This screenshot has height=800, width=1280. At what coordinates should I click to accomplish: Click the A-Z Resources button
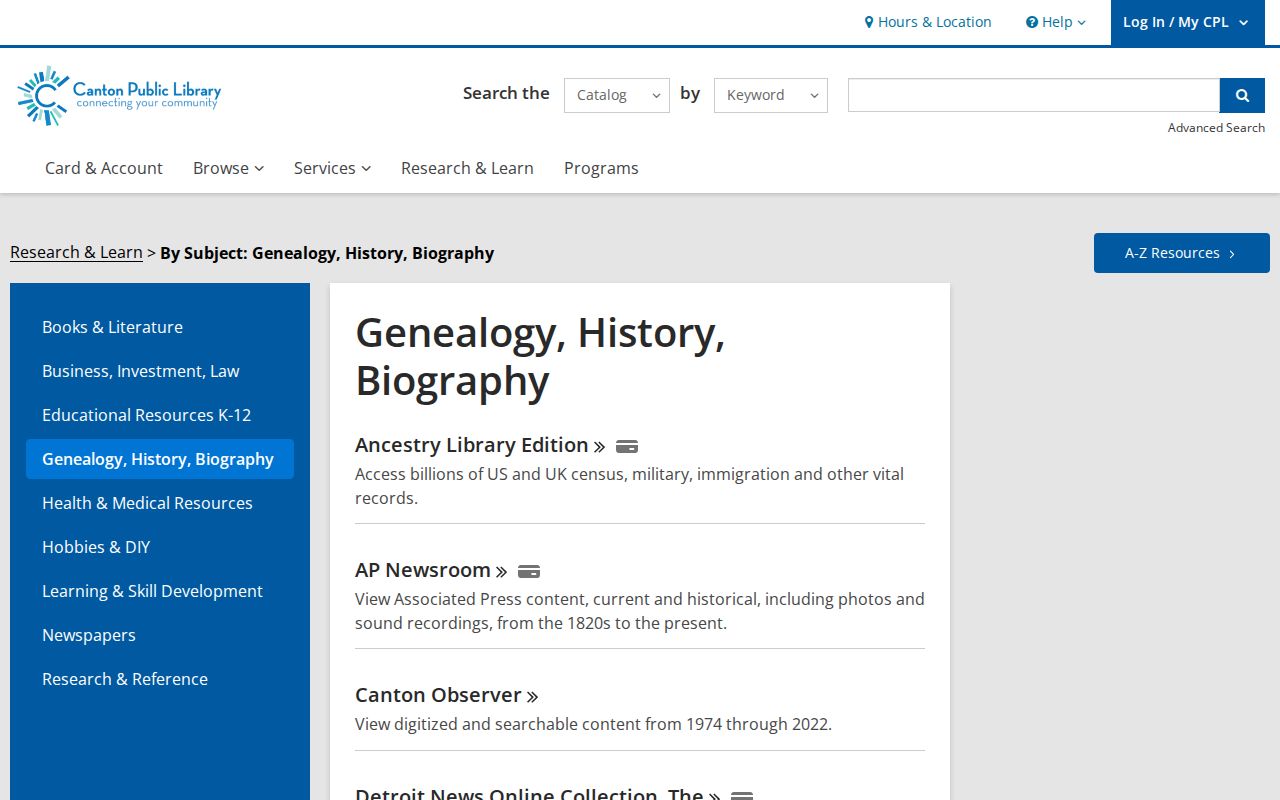(x=1182, y=253)
